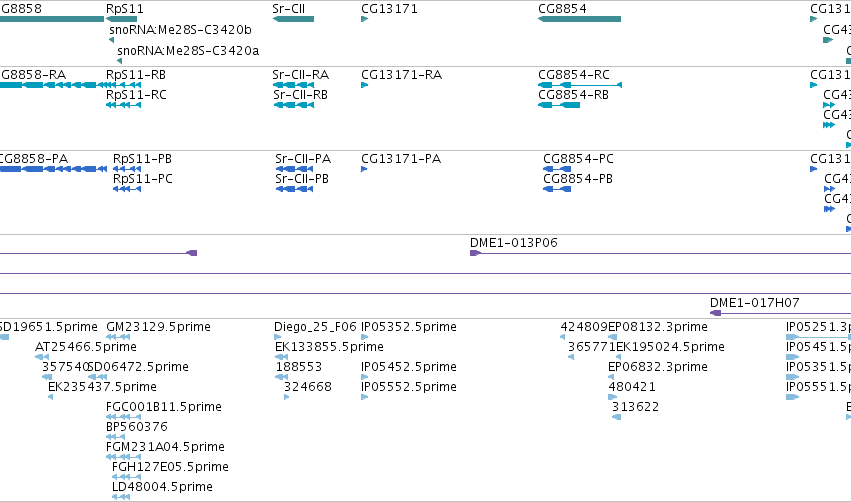Click the CG8854-RC transcript glyph

[580, 85]
